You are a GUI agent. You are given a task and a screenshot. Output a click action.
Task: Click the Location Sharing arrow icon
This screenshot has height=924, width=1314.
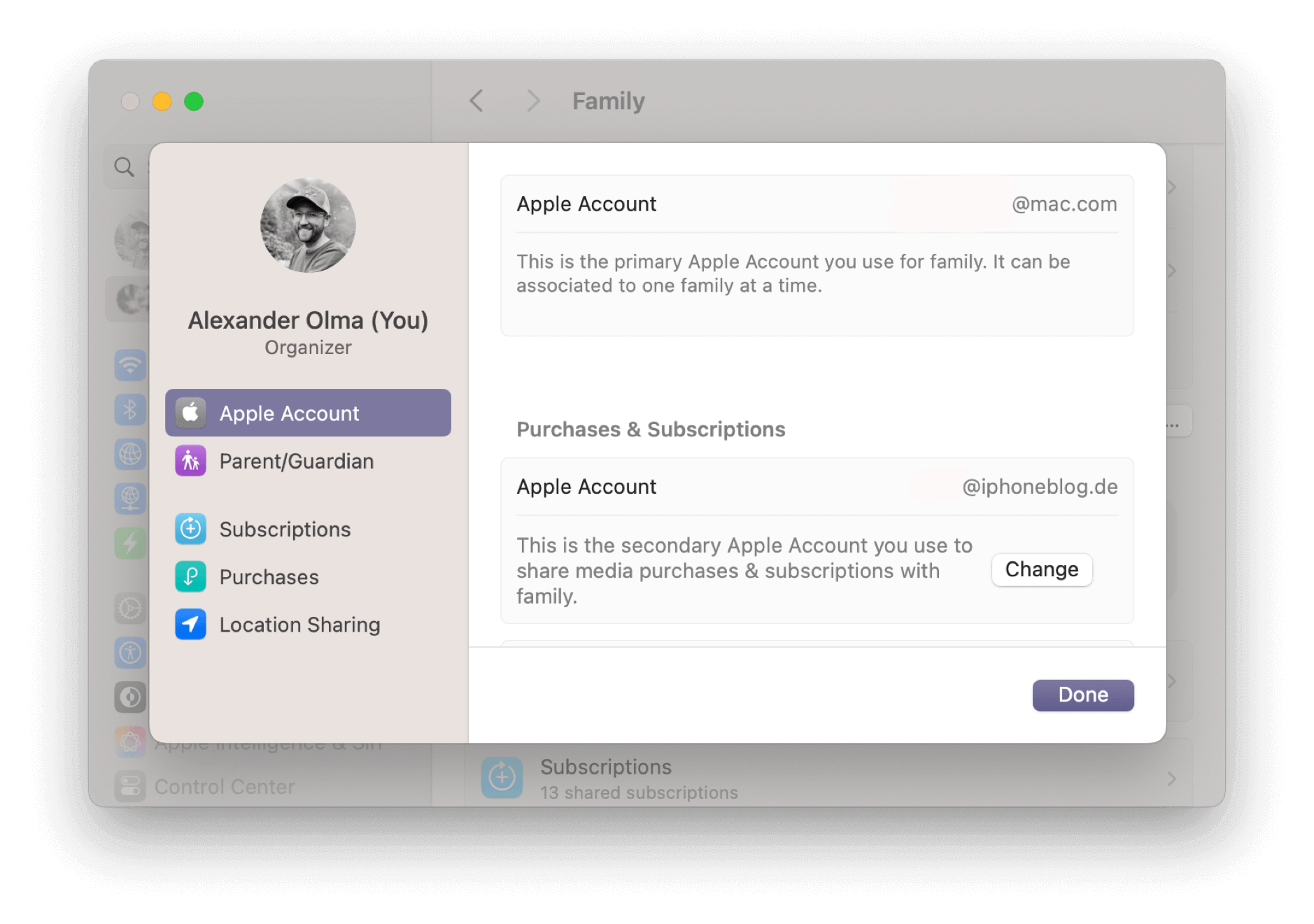pyautogui.click(x=190, y=624)
